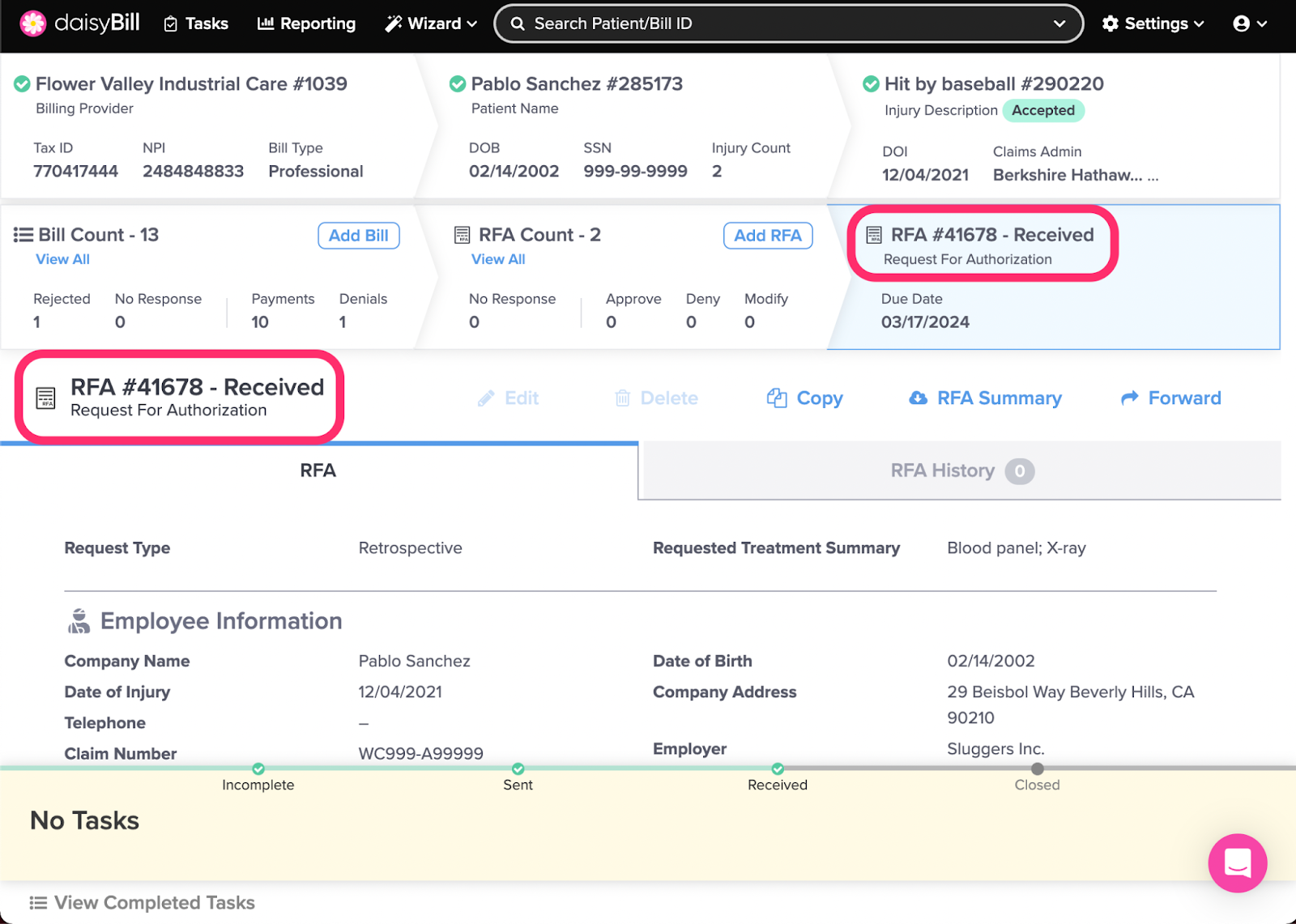Click the Copy RFA icon
The image size is (1296, 924).
[x=777, y=398]
